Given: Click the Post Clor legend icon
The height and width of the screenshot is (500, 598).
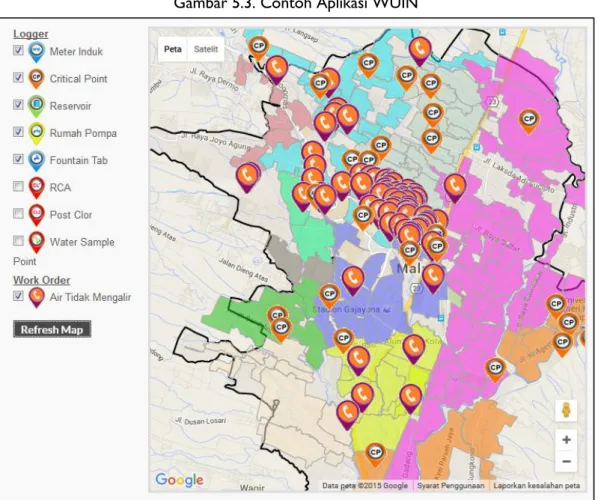Looking at the screenshot, I should [x=37, y=215].
